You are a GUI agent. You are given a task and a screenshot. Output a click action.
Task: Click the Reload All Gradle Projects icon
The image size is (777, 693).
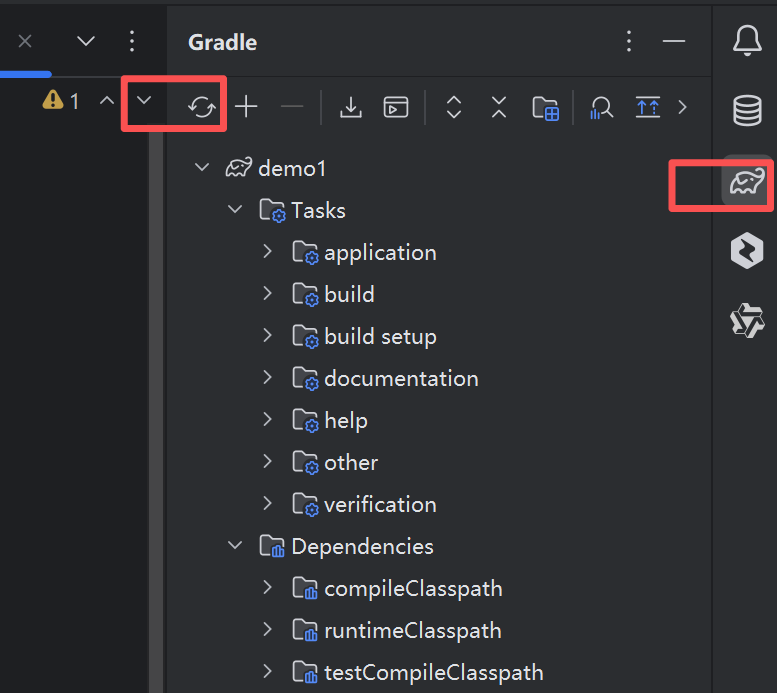pyautogui.click(x=201, y=107)
